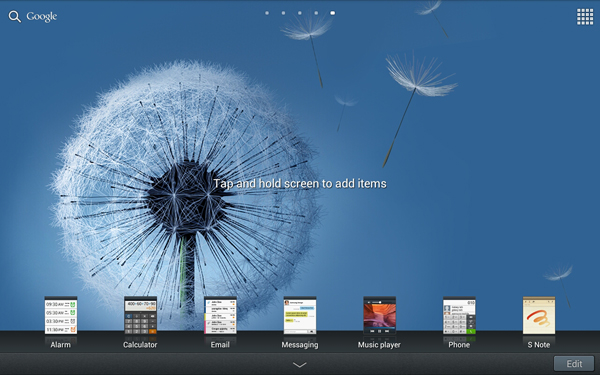The width and height of the screenshot is (600, 375).
Task: Switch to the fourth home screen dot
Action: click(x=316, y=13)
